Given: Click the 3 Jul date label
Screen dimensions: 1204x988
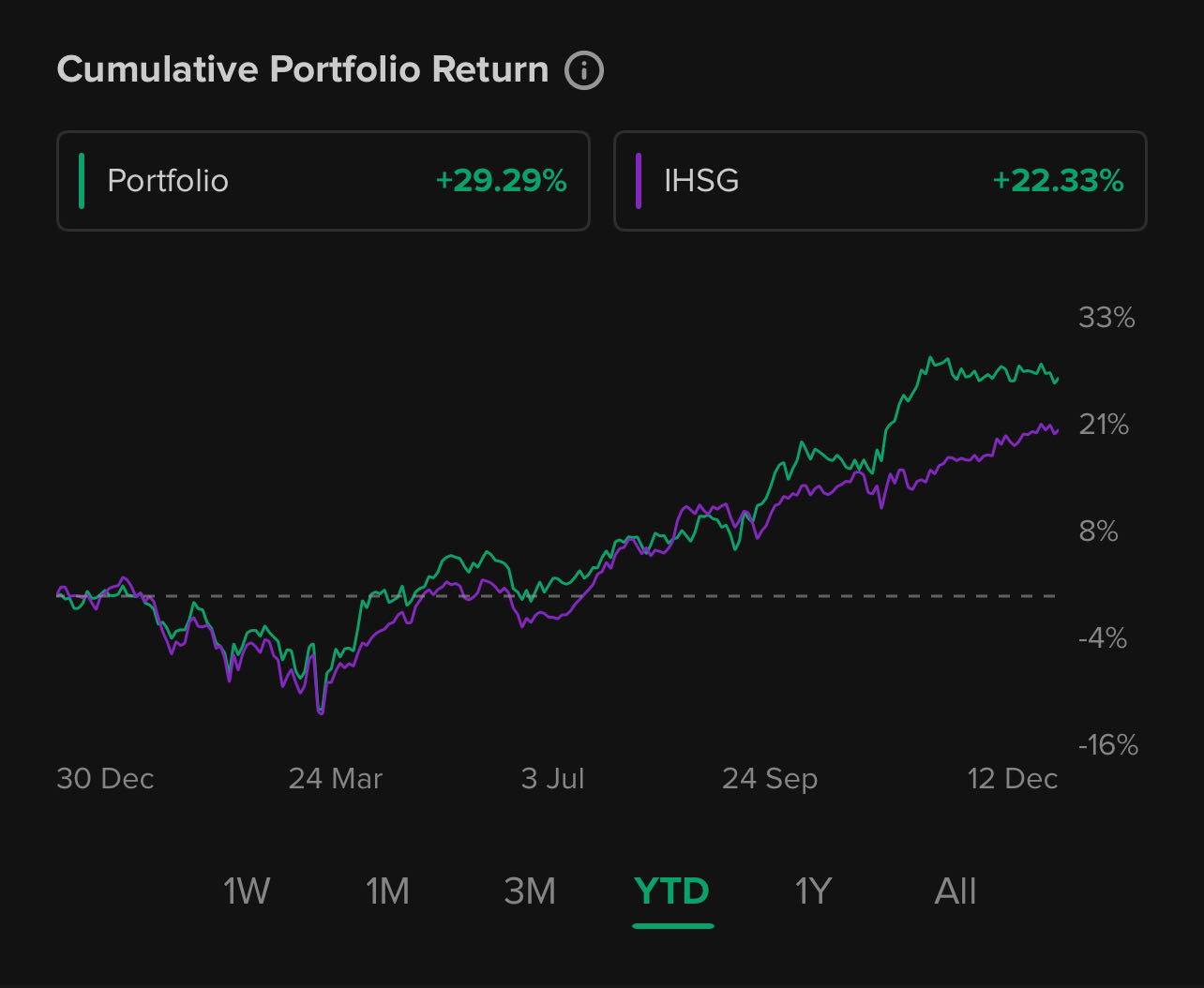Looking at the screenshot, I should pyautogui.click(x=552, y=779).
